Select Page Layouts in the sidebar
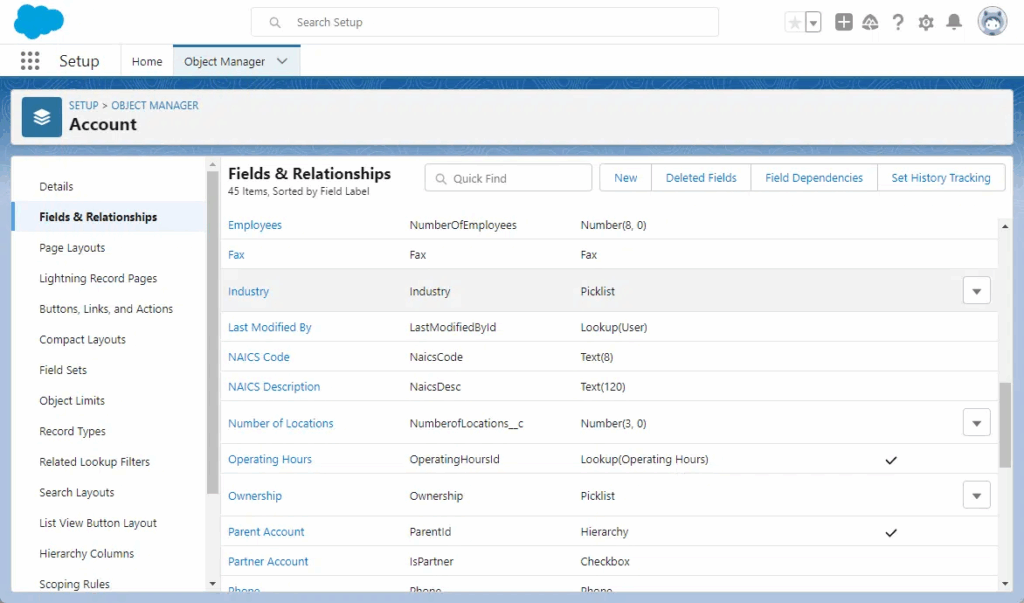Screen dimensions: 1024x603 tap(72, 248)
